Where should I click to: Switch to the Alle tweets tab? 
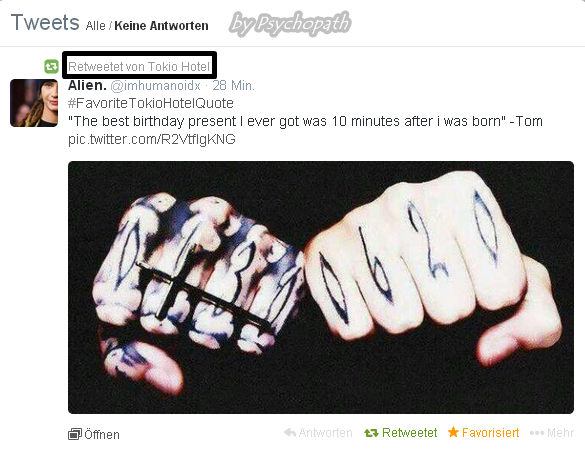tap(96, 26)
